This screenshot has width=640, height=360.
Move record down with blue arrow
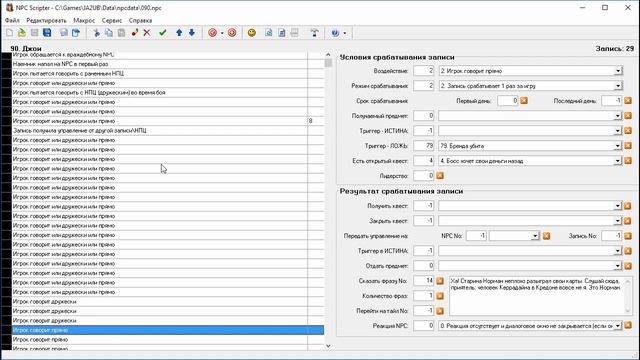(192, 33)
